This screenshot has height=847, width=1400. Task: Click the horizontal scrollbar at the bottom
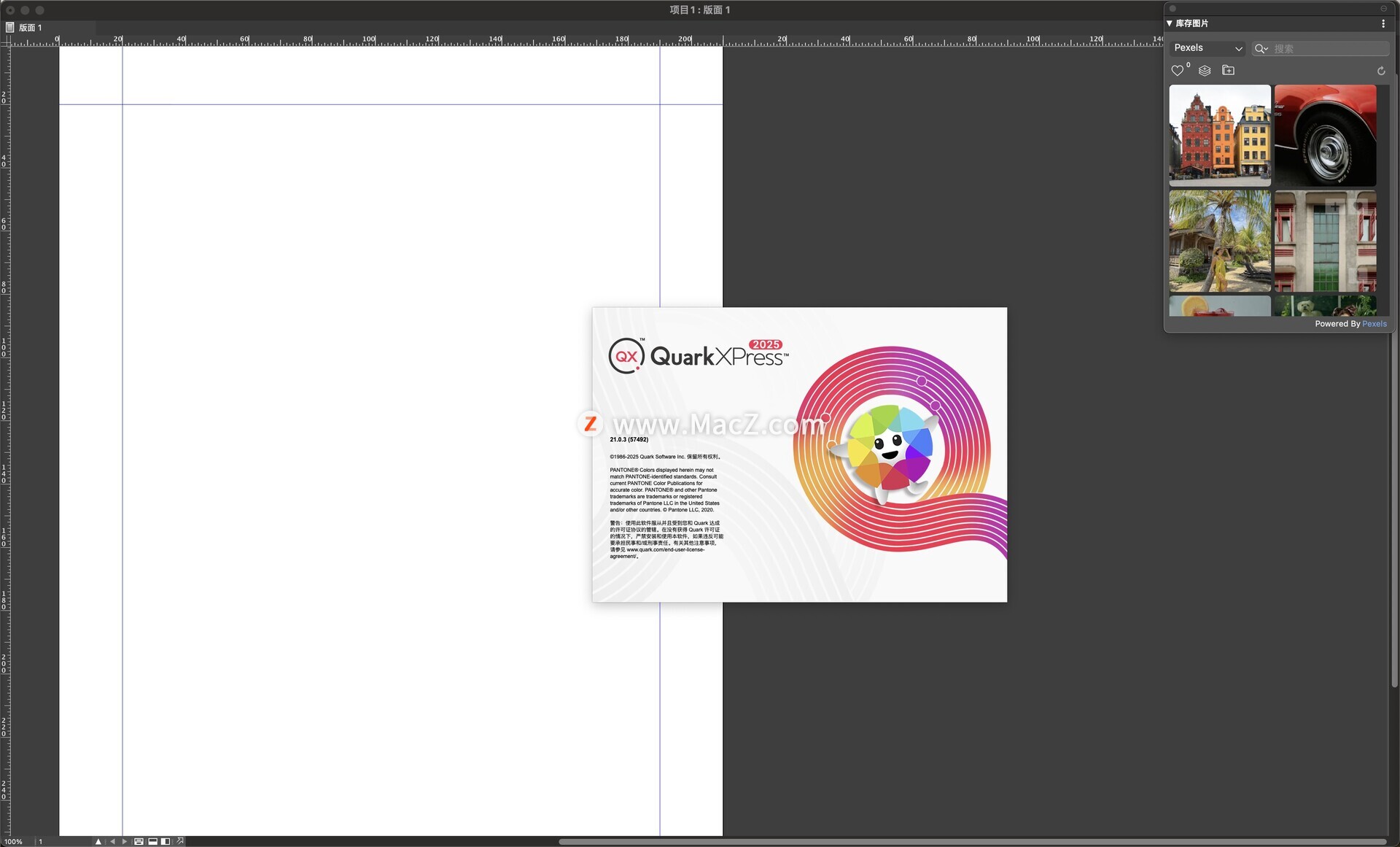[973, 842]
